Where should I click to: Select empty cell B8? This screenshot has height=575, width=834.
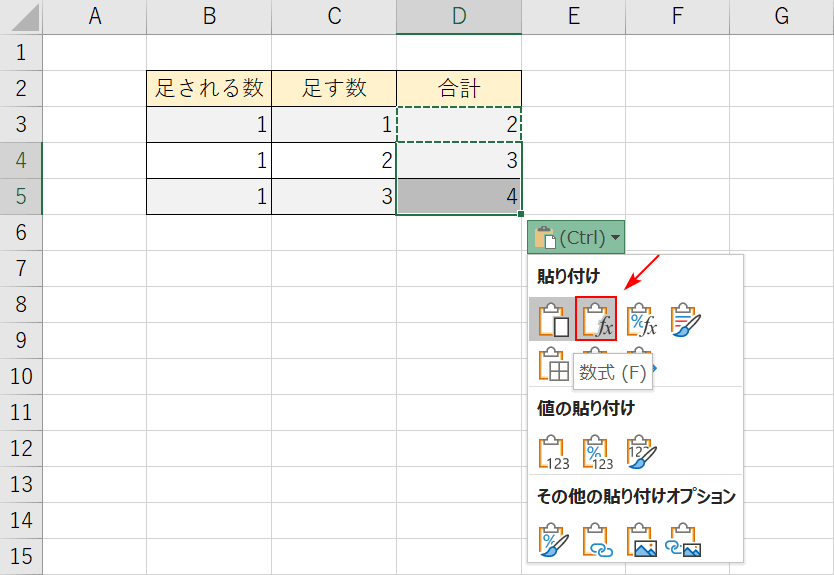click(209, 304)
